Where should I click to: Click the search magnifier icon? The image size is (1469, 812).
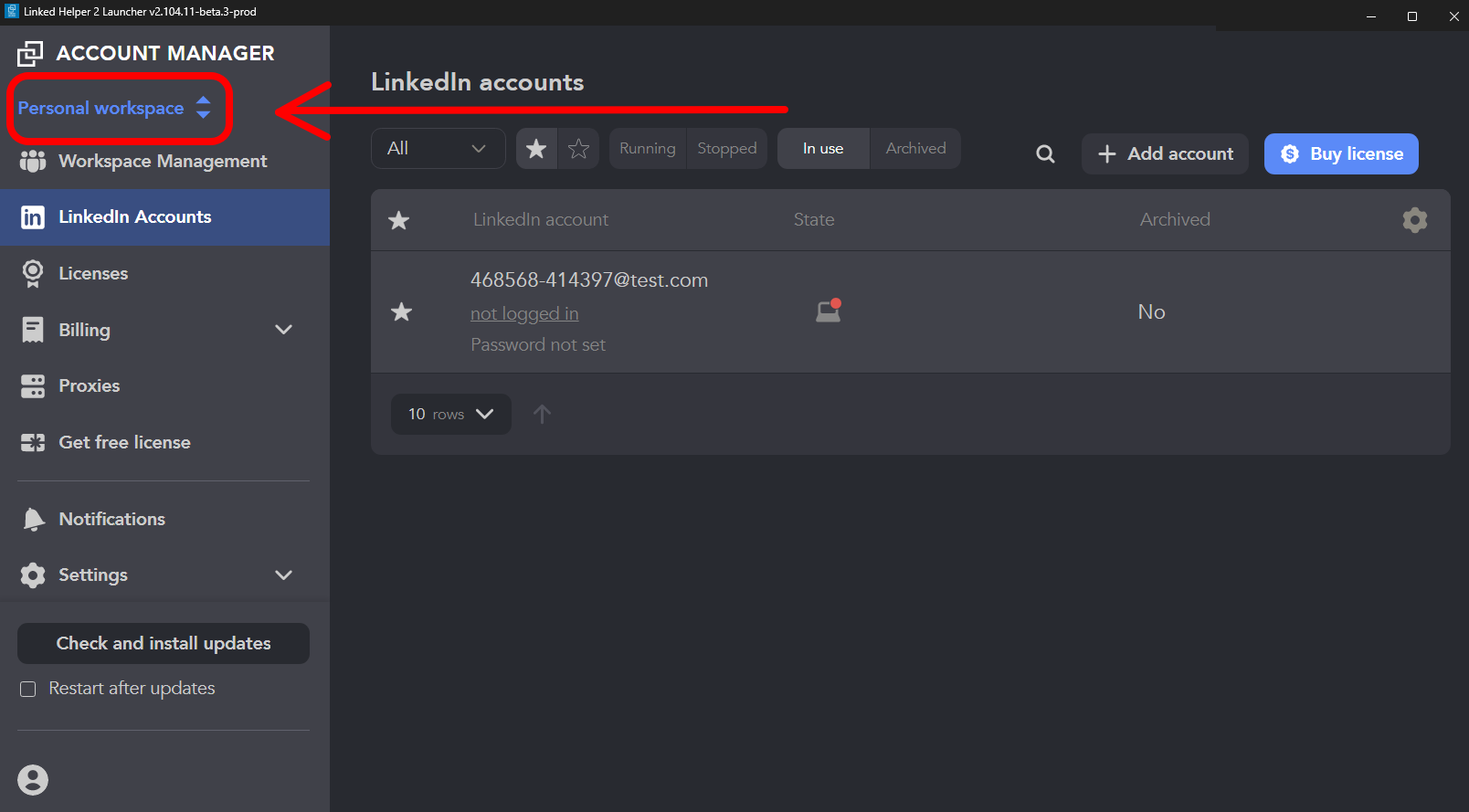tap(1046, 154)
